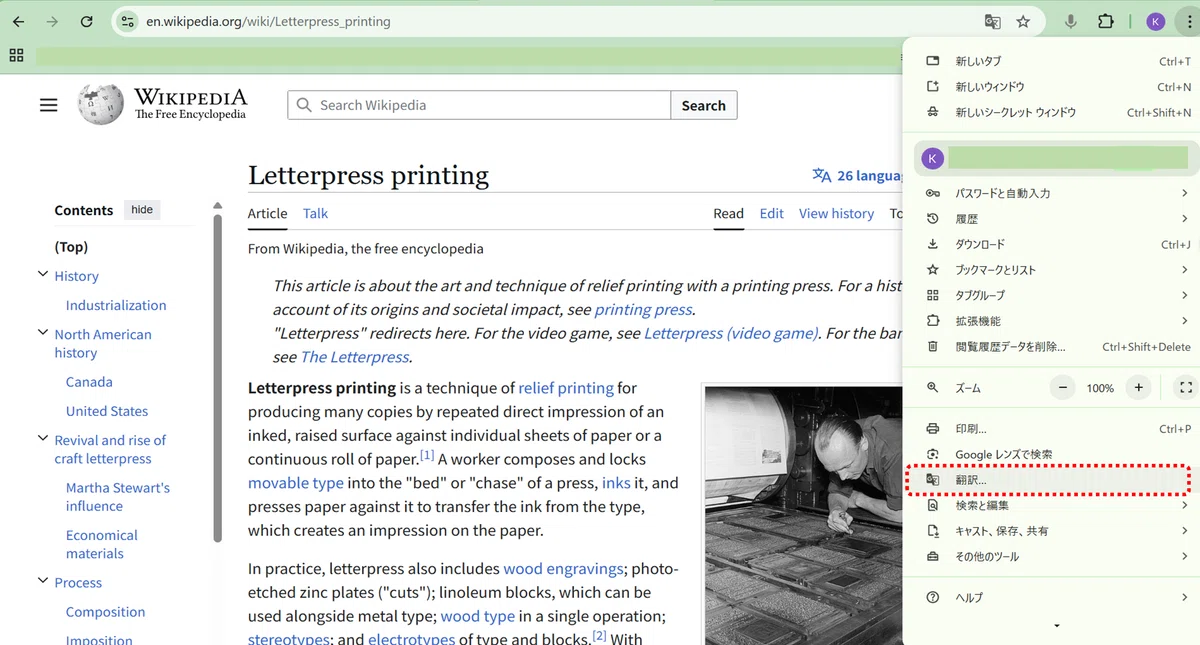Viewport: 1200px width, 645px height.
Task: Collapse Revival and rise of craft letterpress
Action: 43,439
